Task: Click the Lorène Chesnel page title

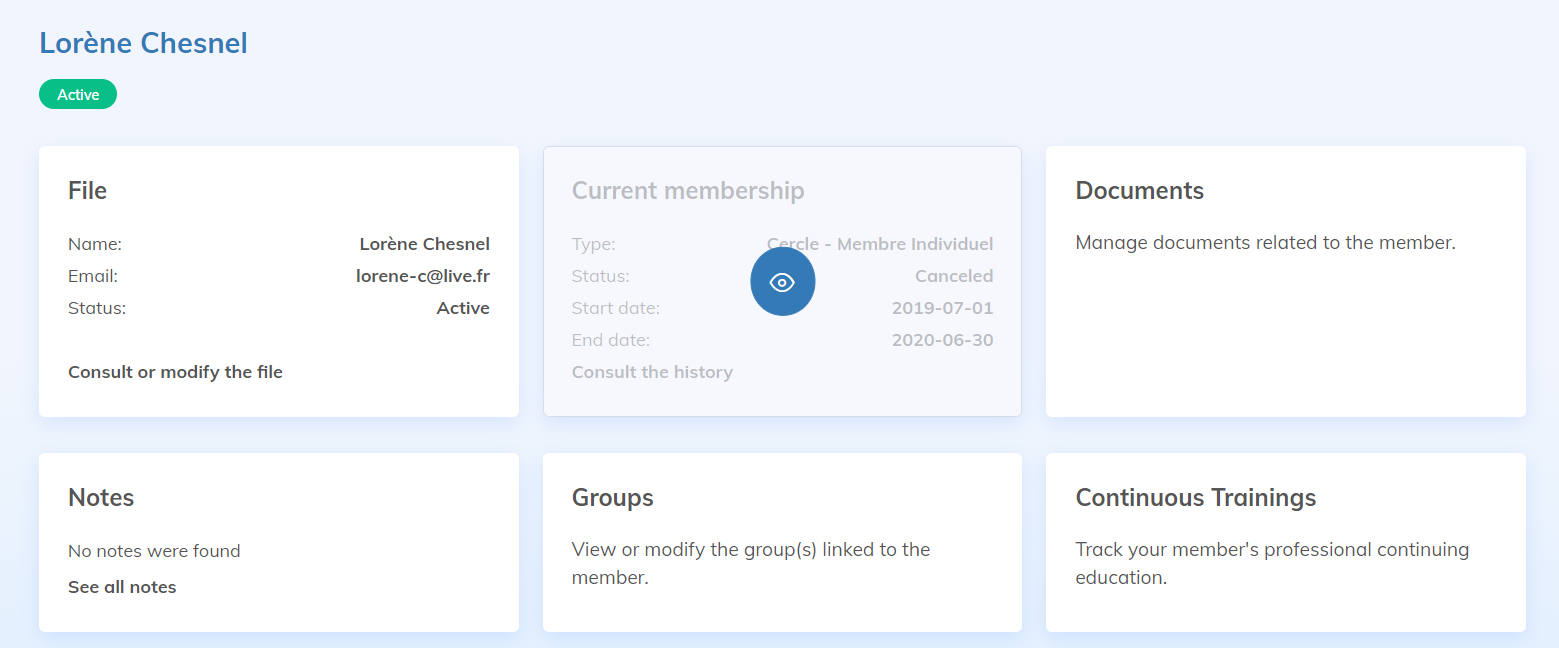Action: [x=143, y=43]
